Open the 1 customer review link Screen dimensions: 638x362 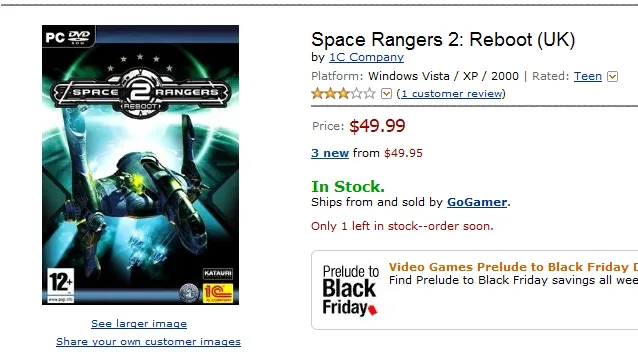click(x=451, y=94)
